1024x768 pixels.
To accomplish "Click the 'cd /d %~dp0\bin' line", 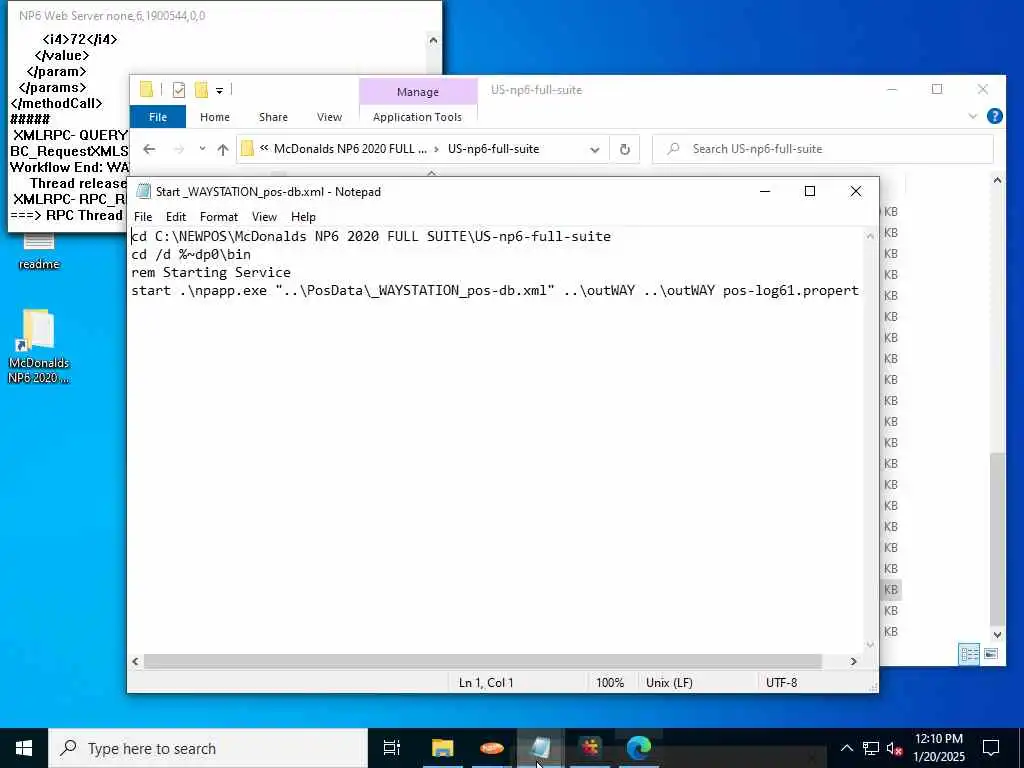I will (191, 255).
